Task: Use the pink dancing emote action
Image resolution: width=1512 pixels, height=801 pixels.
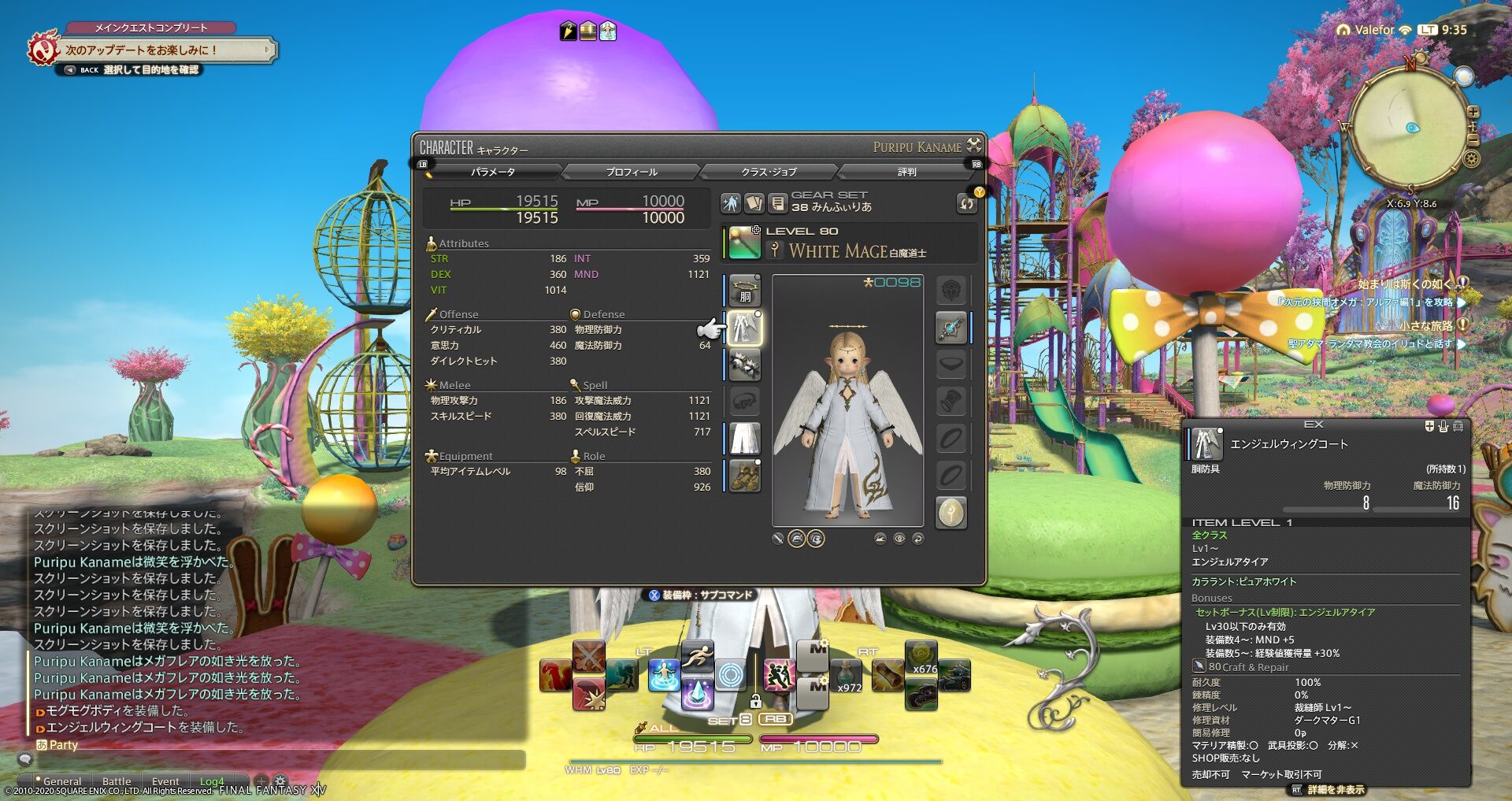Action: pyautogui.click(x=779, y=676)
